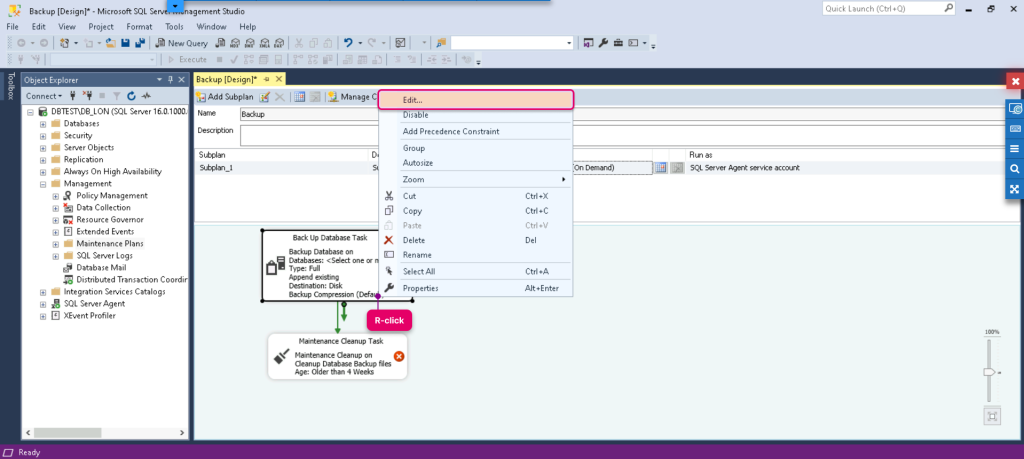Open the Tools menu
The width and height of the screenshot is (1024, 459).
[174, 27]
